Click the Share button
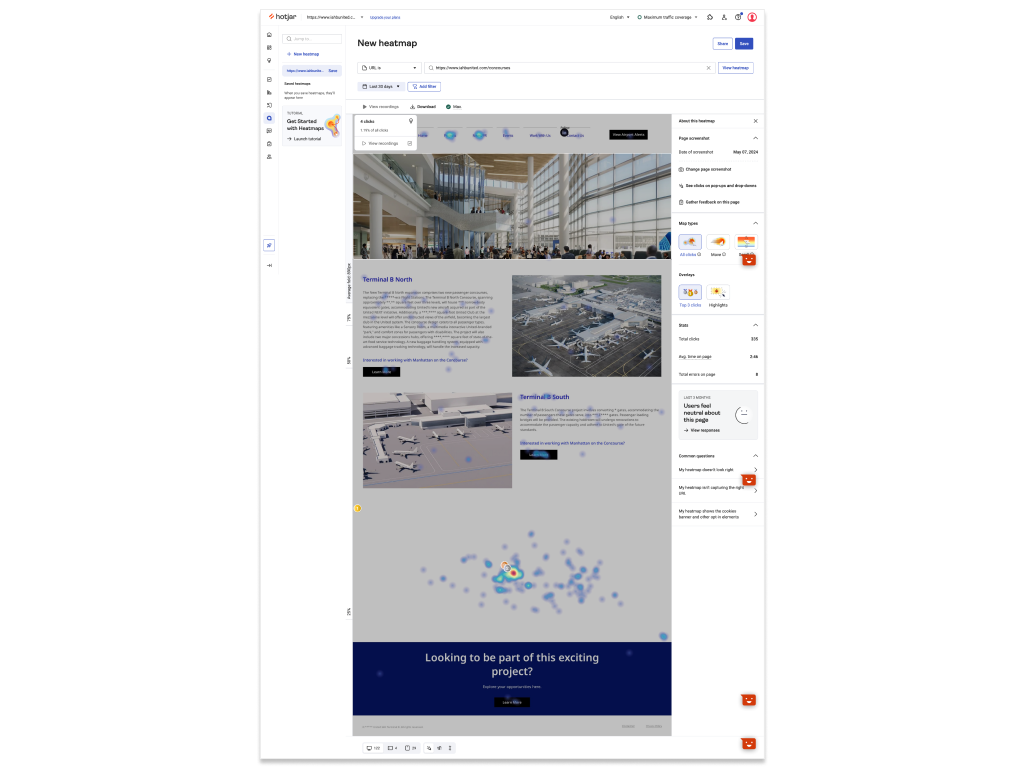This screenshot has width=1024, height=768. [722, 44]
